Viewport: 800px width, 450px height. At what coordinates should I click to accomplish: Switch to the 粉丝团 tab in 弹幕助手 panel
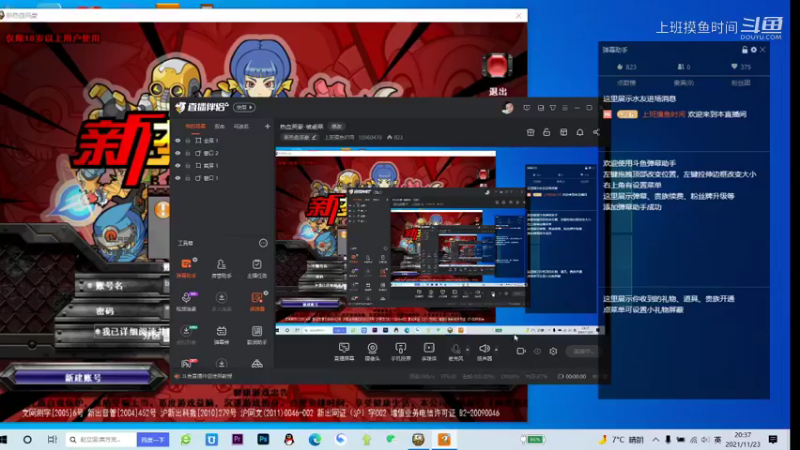click(x=741, y=83)
